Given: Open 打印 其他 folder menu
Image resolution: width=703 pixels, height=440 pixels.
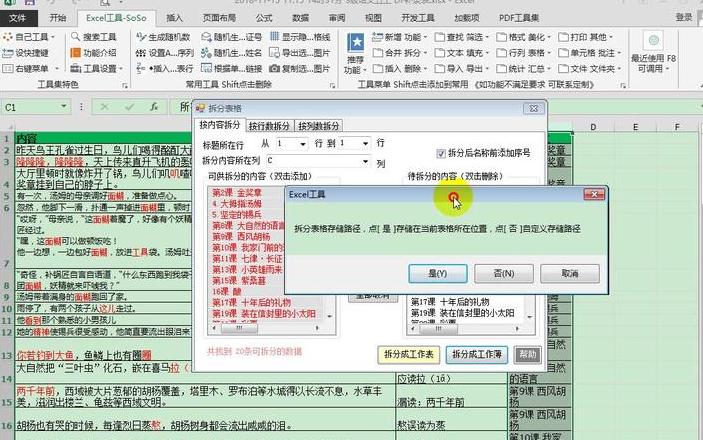Looking at the screenshot, I should pos(586,37).
